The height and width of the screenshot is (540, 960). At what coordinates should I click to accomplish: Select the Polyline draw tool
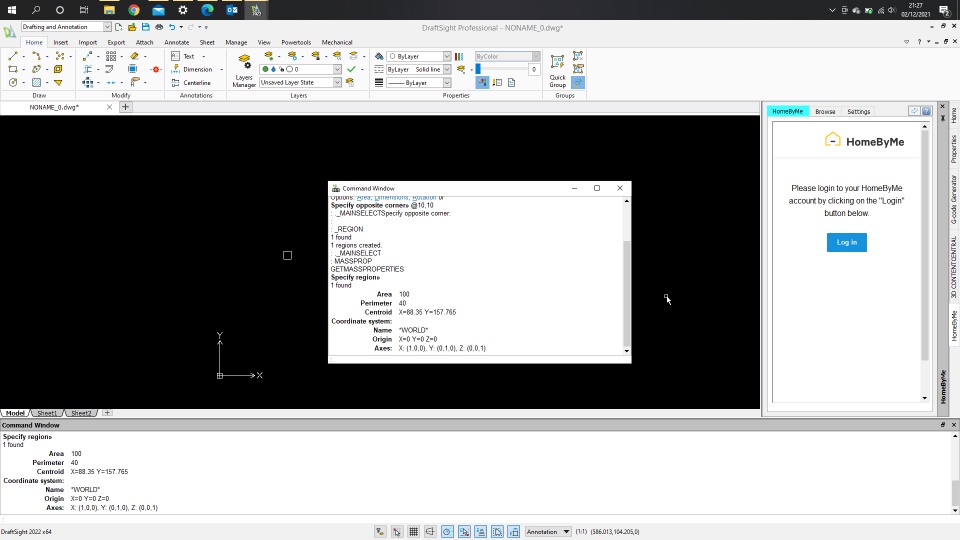[x=37, y=56]
